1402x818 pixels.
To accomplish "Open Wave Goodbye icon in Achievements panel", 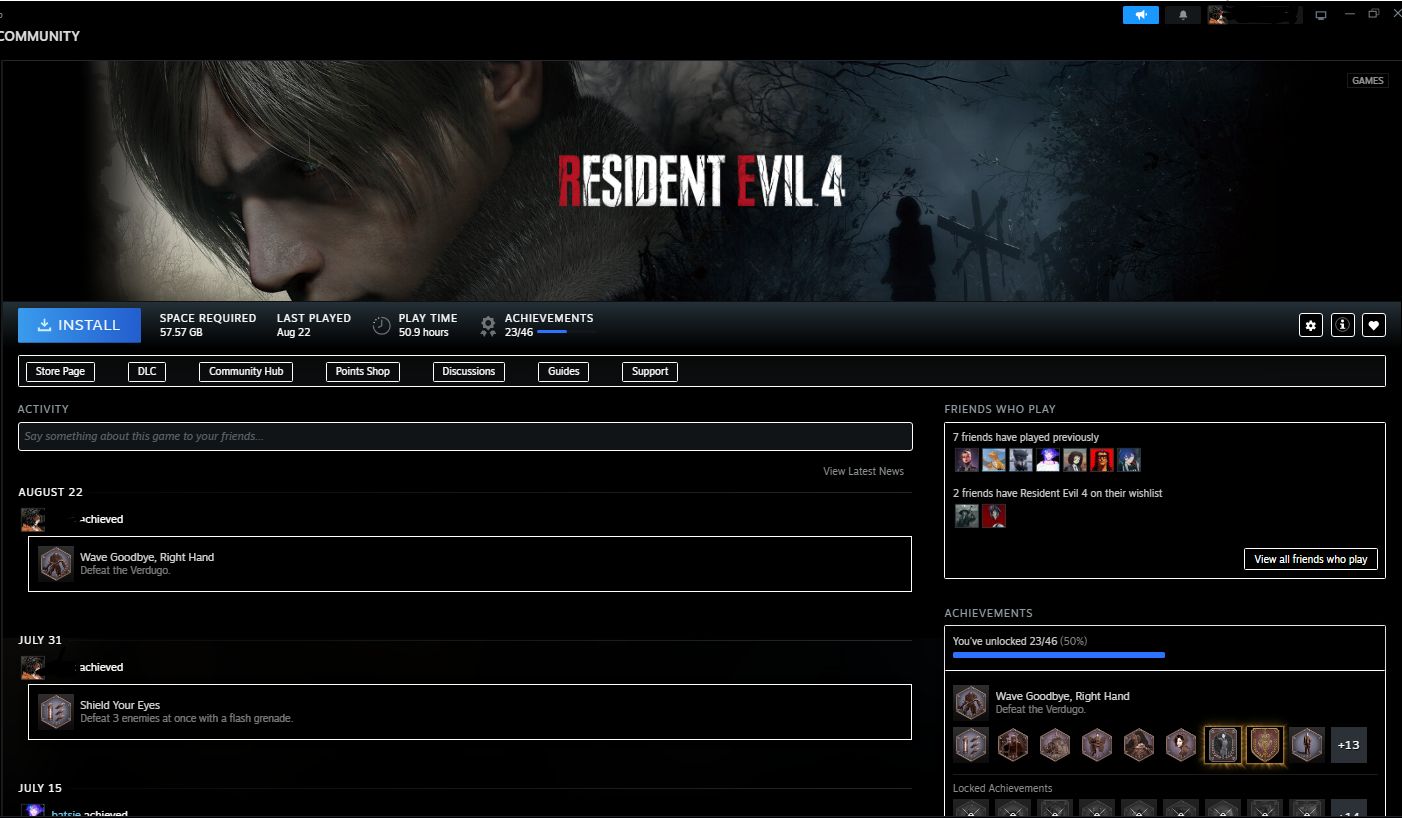I will [971, 703].
